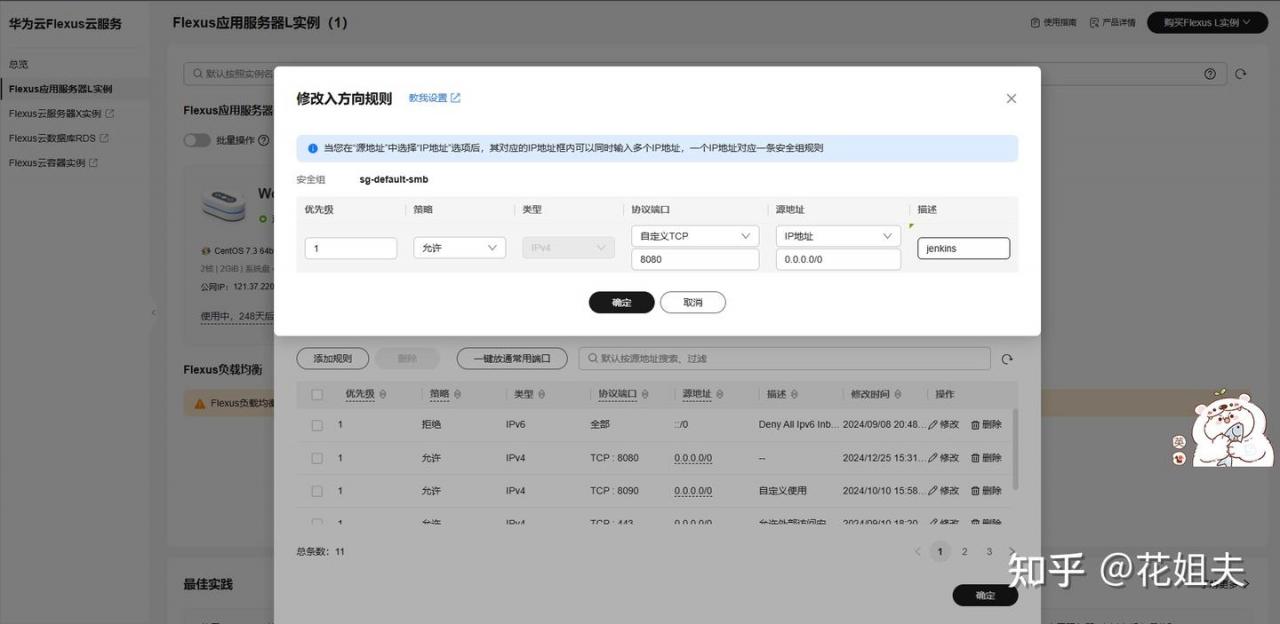Open Flexus云容器实例 in the sidebar
This screenshot has height=624, width=1280.
coord(53,163)
